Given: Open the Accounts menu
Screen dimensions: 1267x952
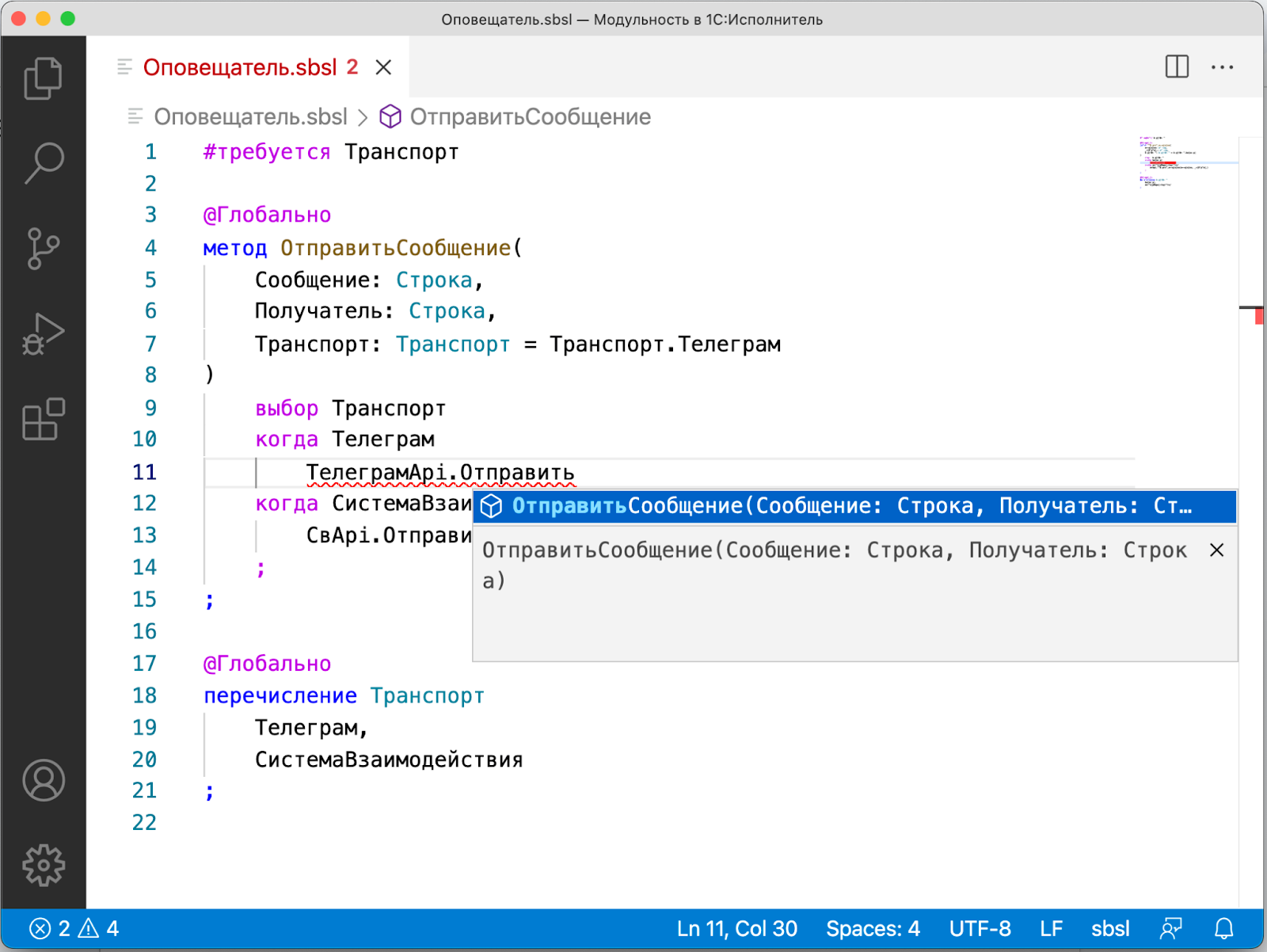Looking at the screenshot, I should tap(43, 780).
